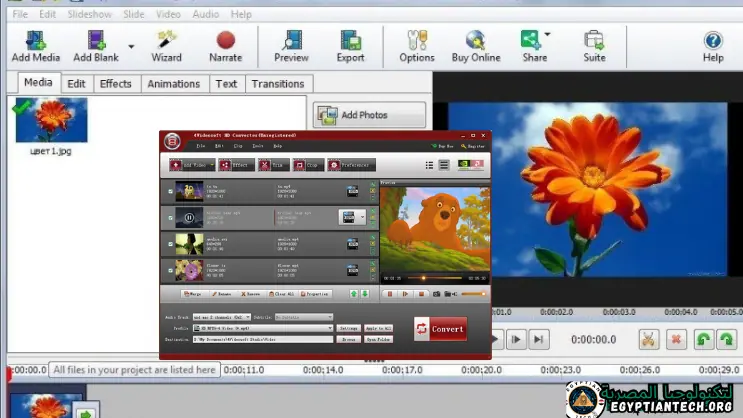Skip to end in main preview controls
743x418 pixels.
pos(539,339)
